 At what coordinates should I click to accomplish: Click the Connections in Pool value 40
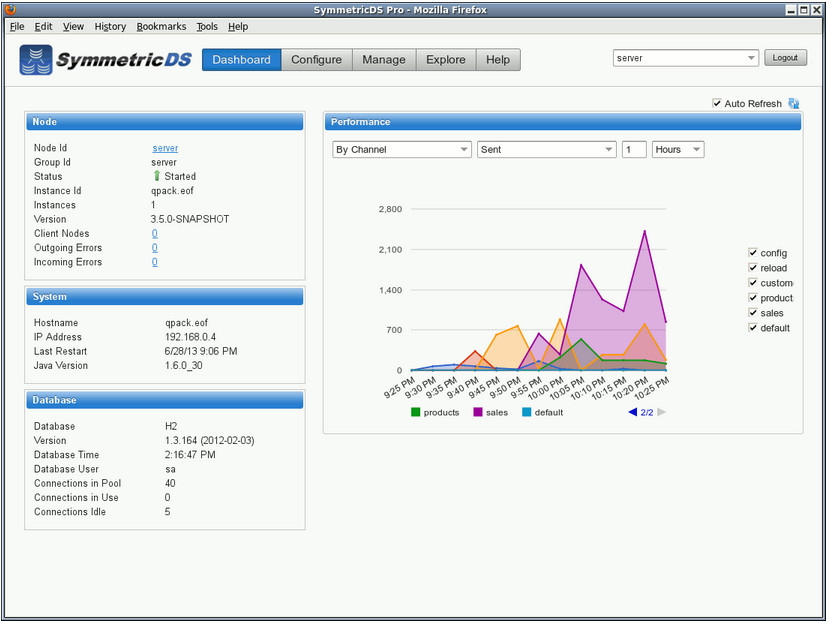click(x=170, y=483)
